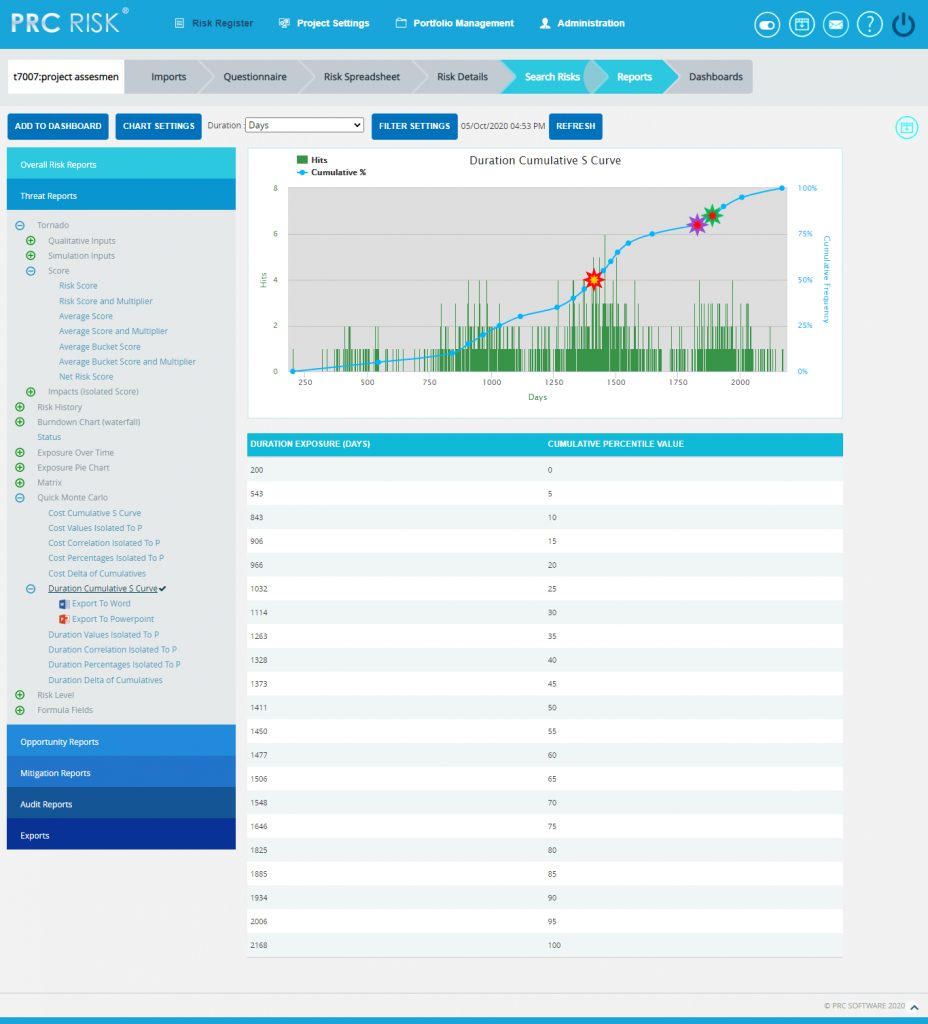Screen dimensions: 928x1024
Task: Select the Status report item
Action: point(49,437)
